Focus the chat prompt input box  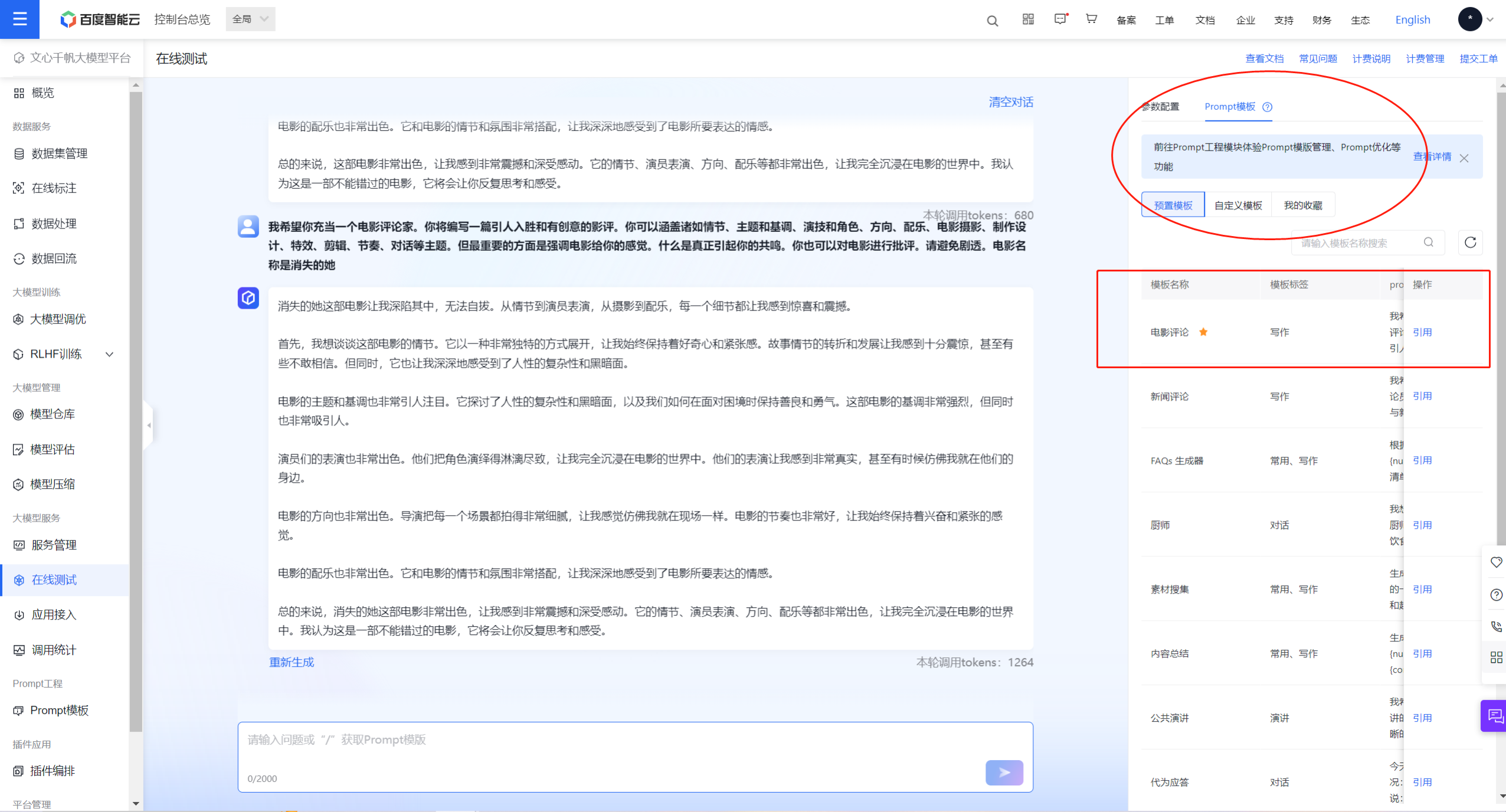(x=635, y=757)
